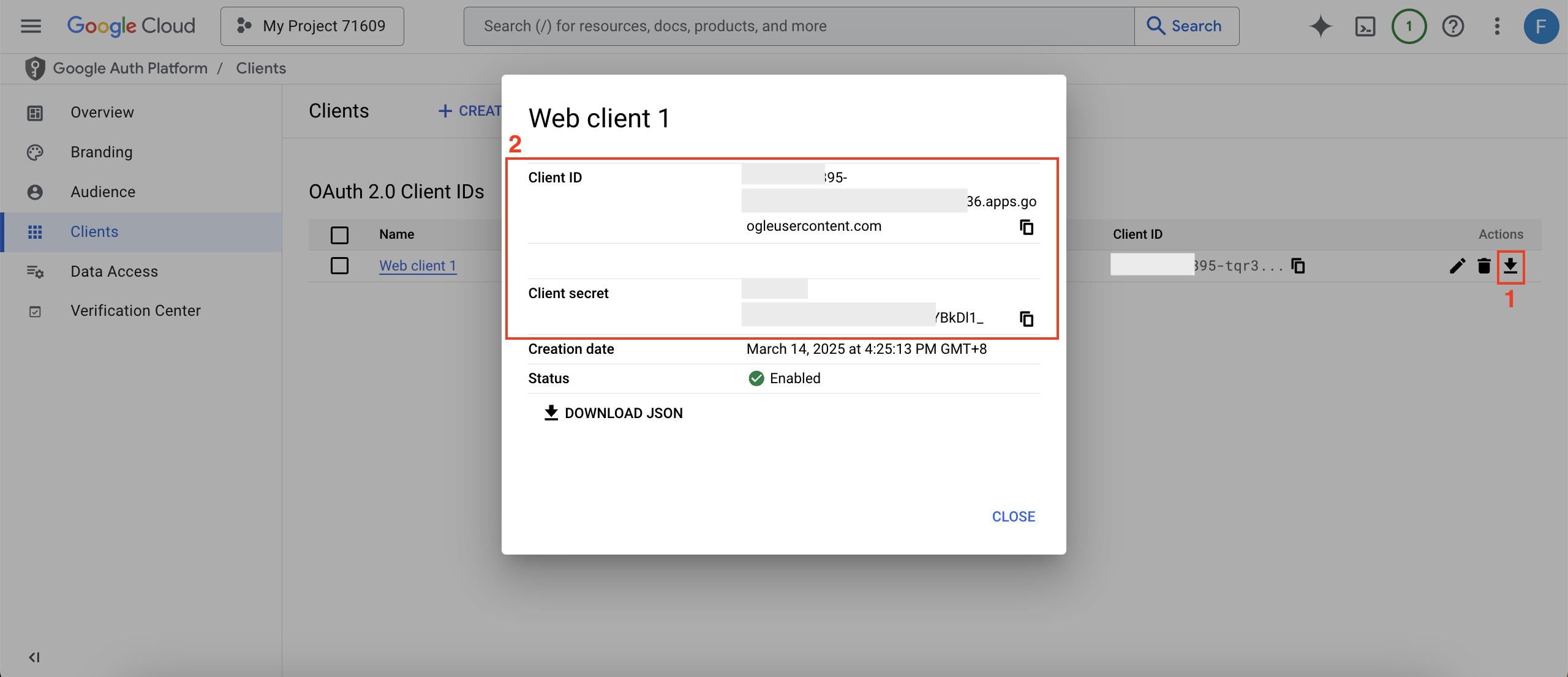The height and width of the screenshot is (677, 1568).
Task: Go to Google Auth Platform breadcrumb
Action: pos(130,68)
